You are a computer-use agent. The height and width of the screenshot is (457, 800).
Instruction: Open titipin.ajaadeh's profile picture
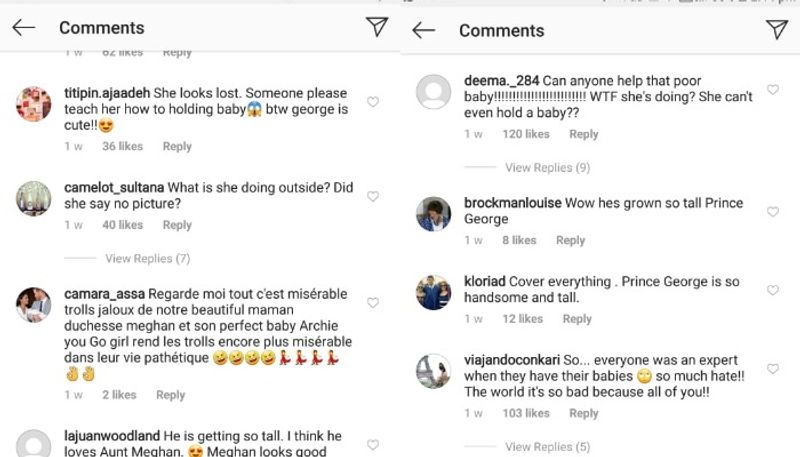coord(34,103)
